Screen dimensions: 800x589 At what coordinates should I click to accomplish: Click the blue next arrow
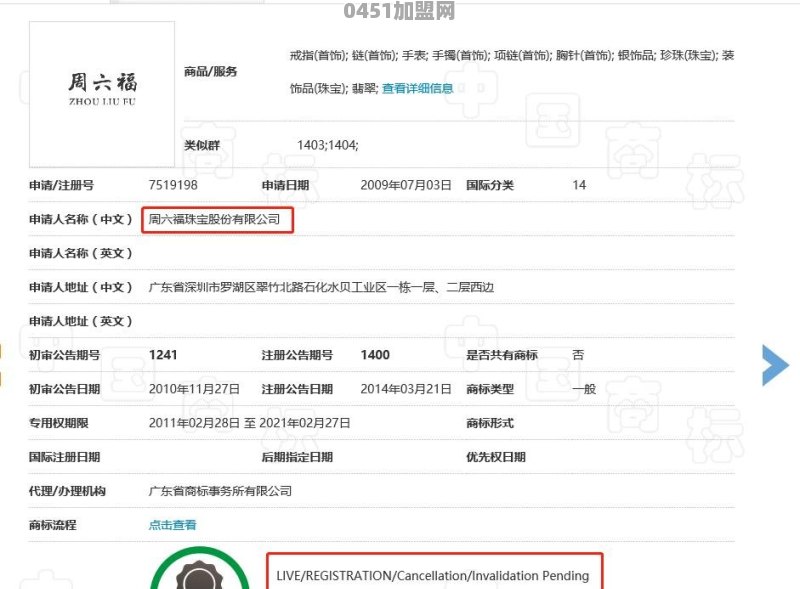click(775, 365)
